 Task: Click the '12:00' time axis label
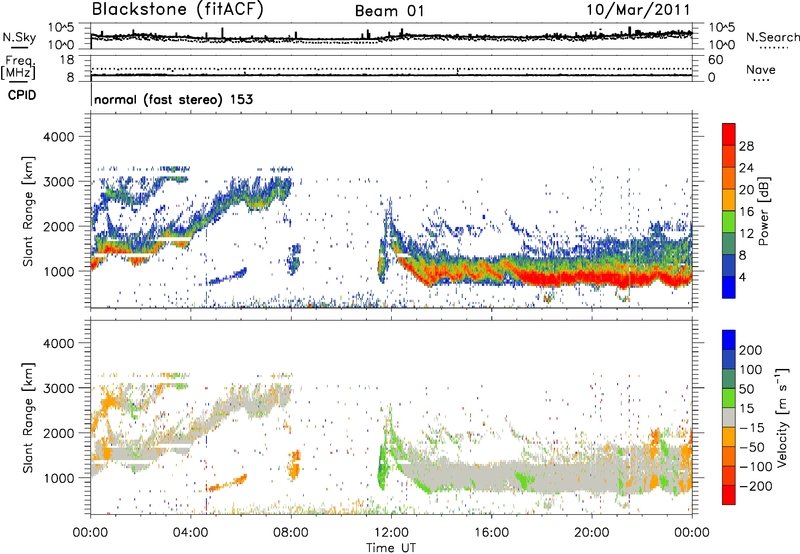pyautogui.click(x=391, y=533)
